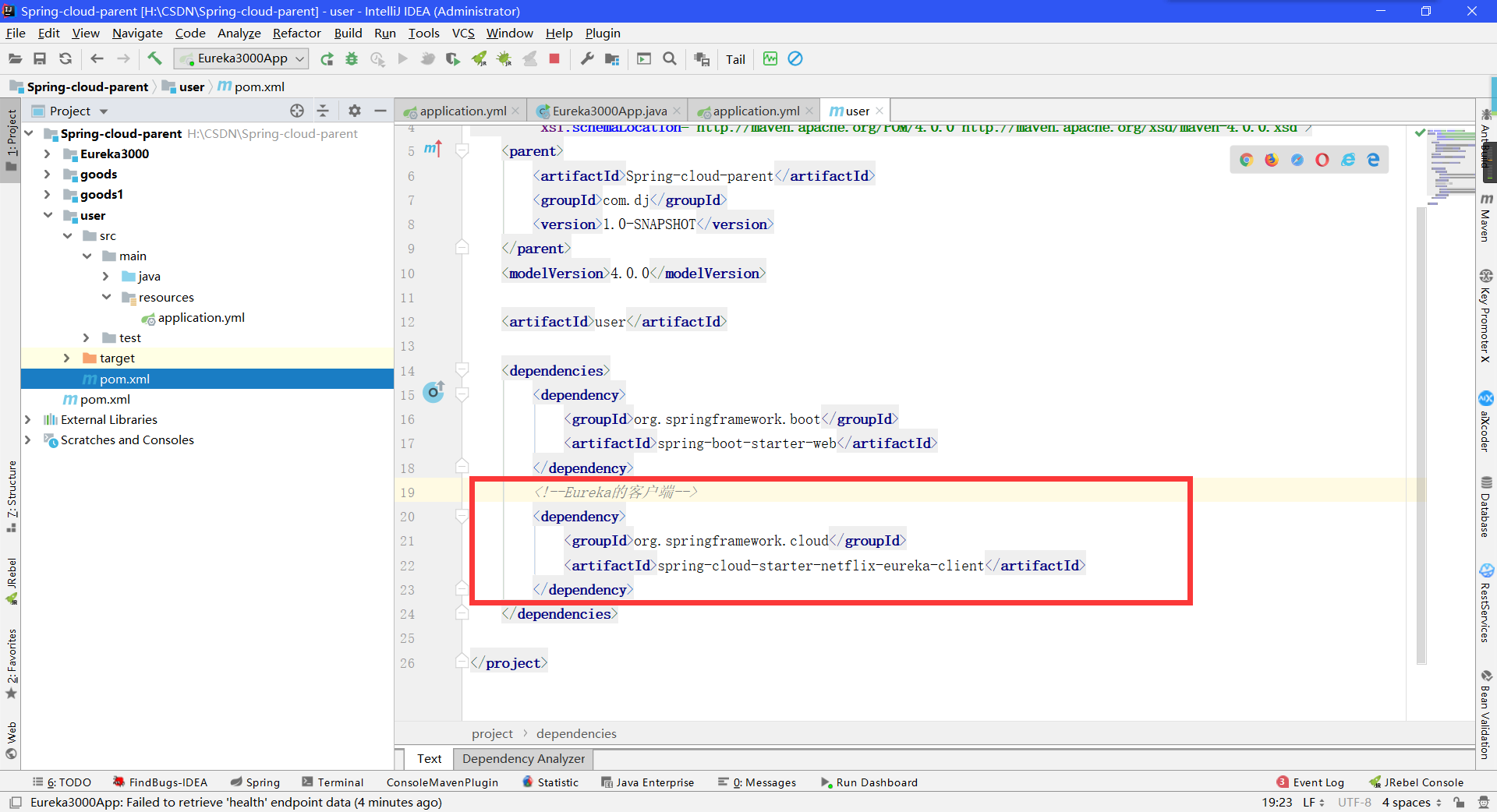Click the Maven reload gutter icon at line 5

pyautogui.click(x=433, y=149)
